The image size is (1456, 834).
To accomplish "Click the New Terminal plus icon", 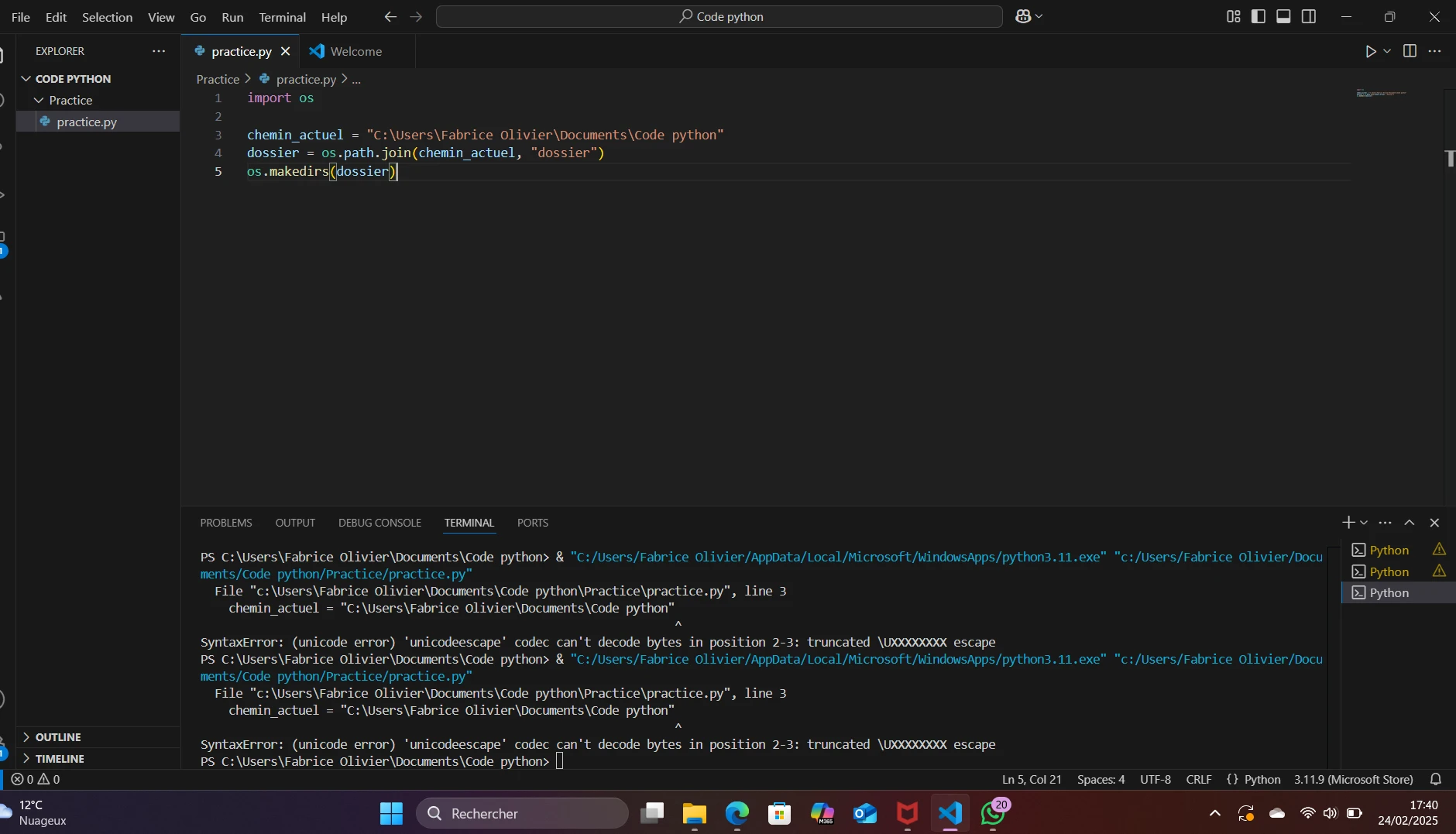I will coord(1348,523).
